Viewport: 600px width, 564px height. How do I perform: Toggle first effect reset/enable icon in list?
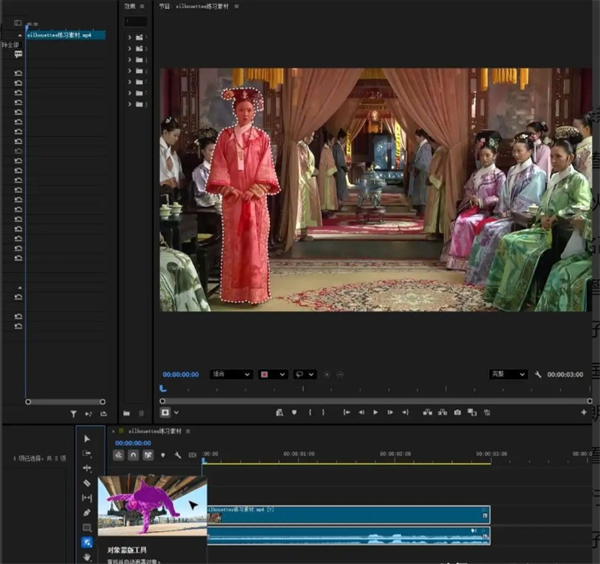point(18,75)
